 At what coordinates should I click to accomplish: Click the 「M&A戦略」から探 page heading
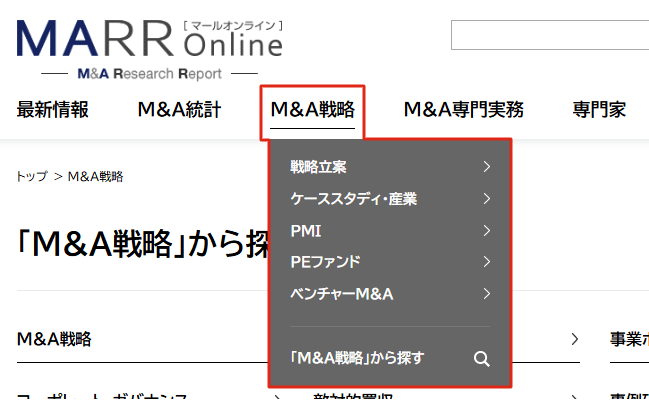point(143,244)
